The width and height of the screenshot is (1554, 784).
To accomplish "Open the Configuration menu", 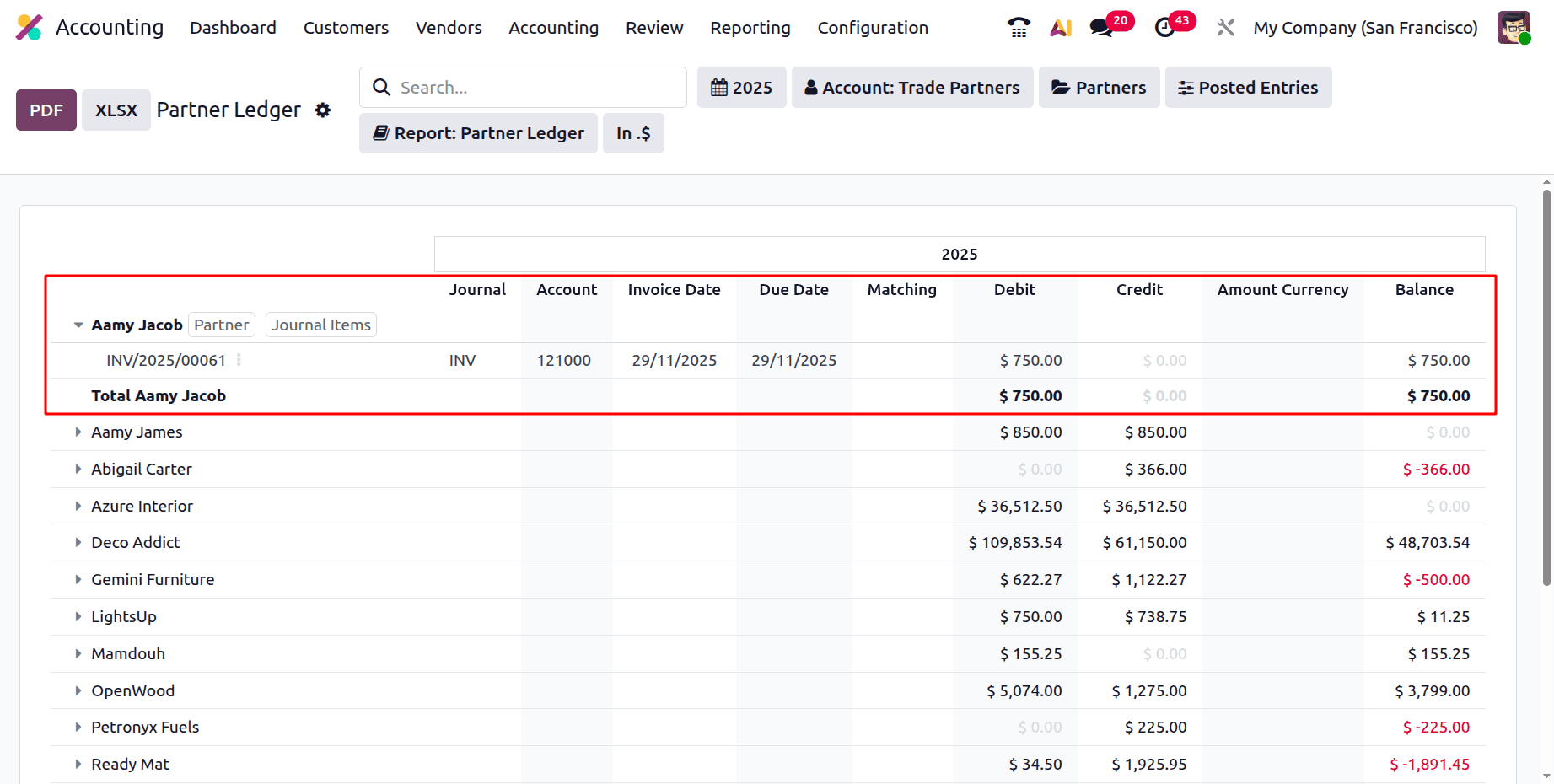I will 873,28.
